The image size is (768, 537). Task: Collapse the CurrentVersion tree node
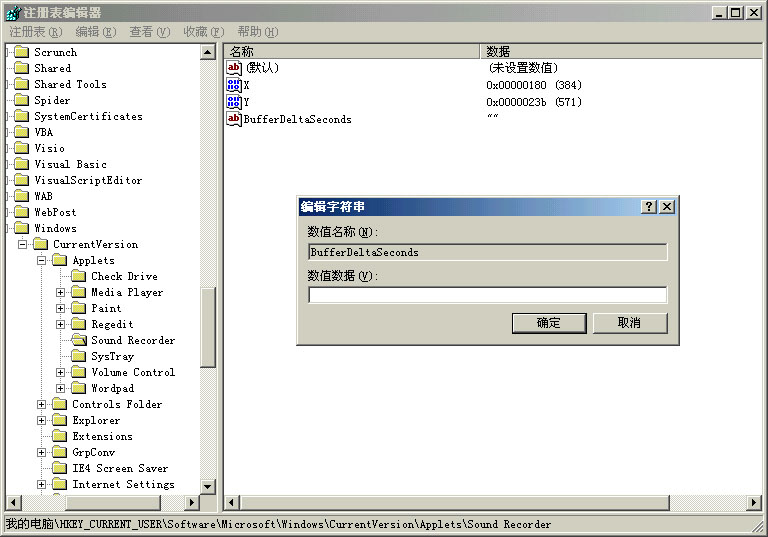23,244
